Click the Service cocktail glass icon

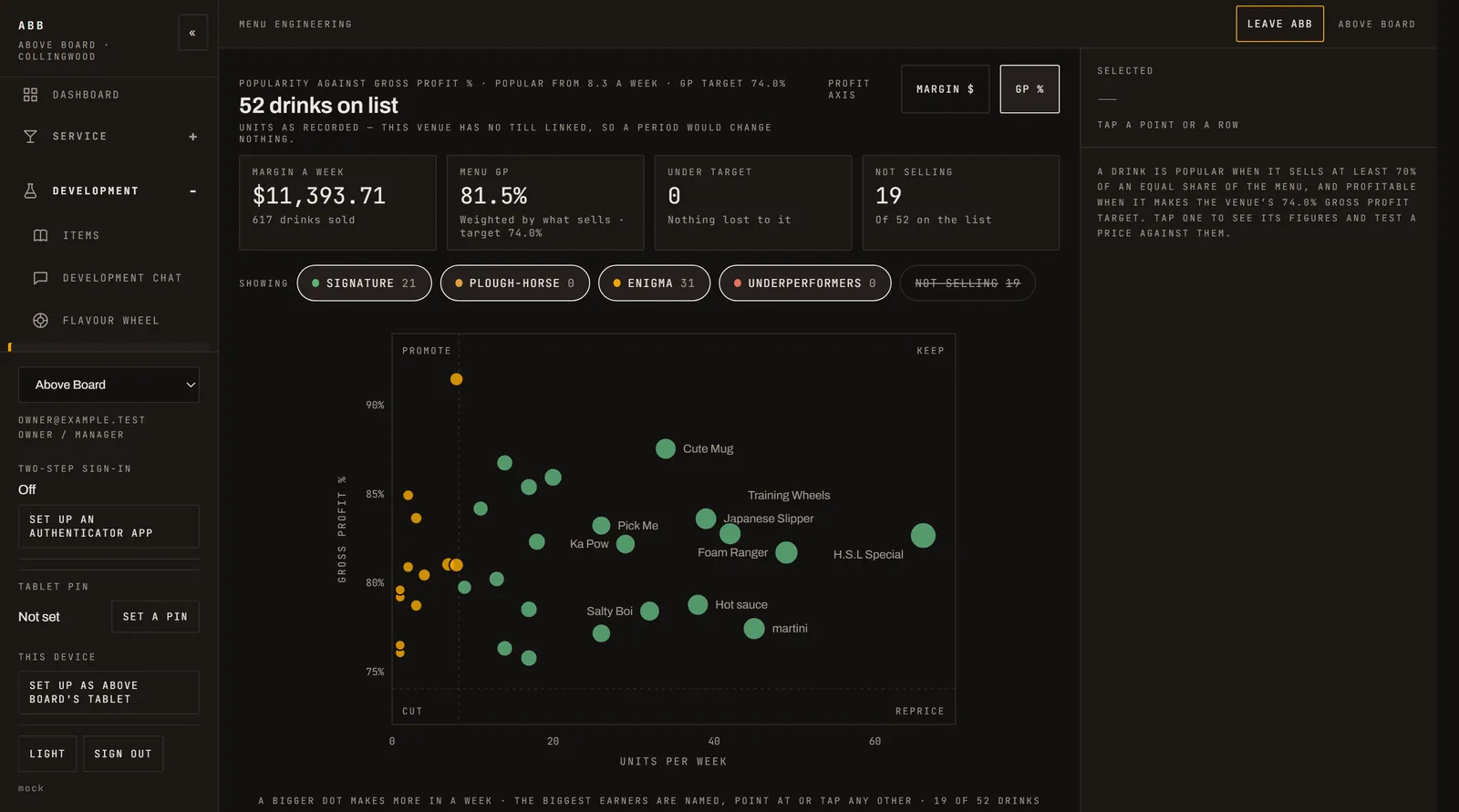pyautogui.click(x=30, y=137)
